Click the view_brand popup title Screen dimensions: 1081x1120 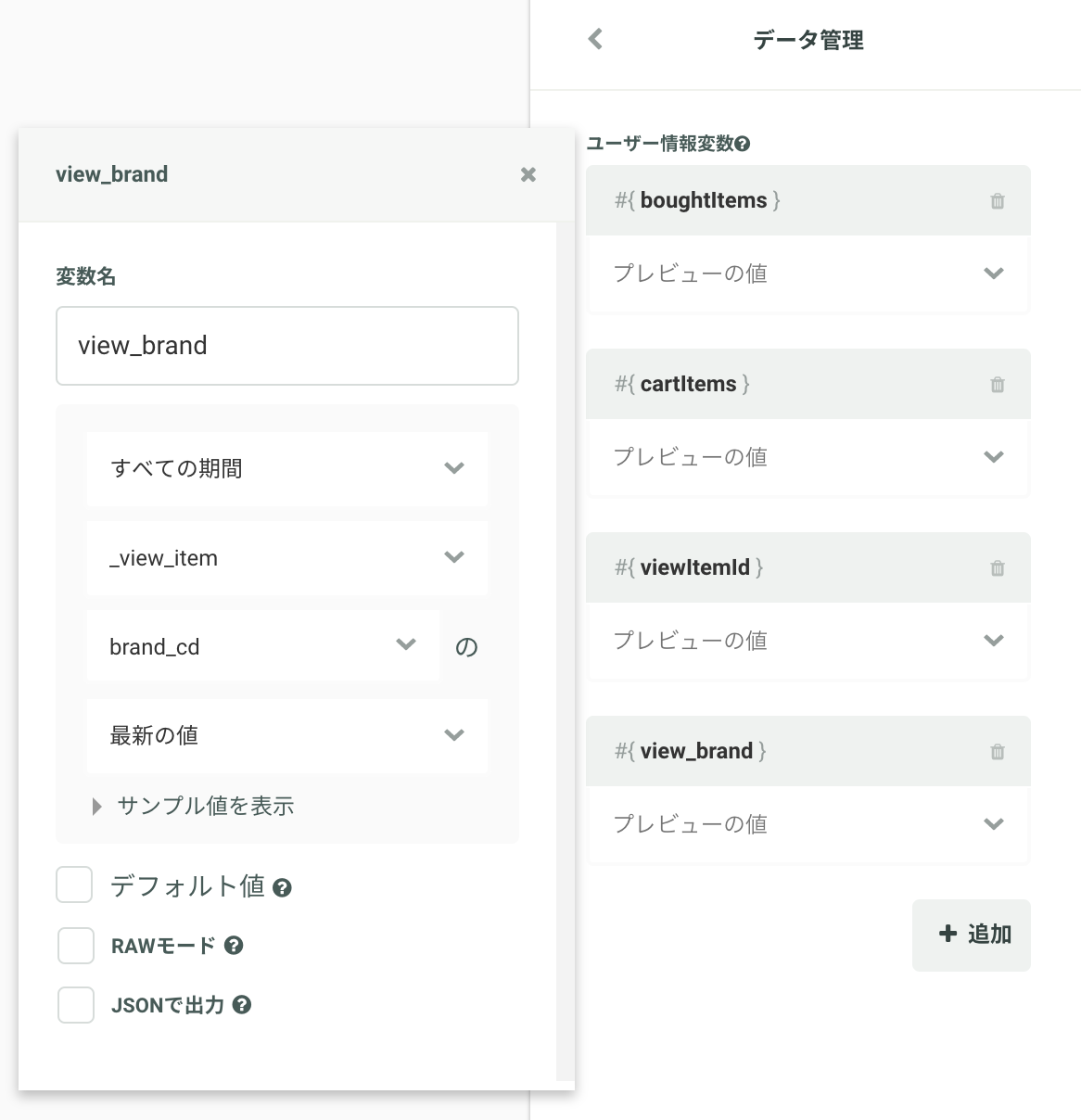point(112,174)
